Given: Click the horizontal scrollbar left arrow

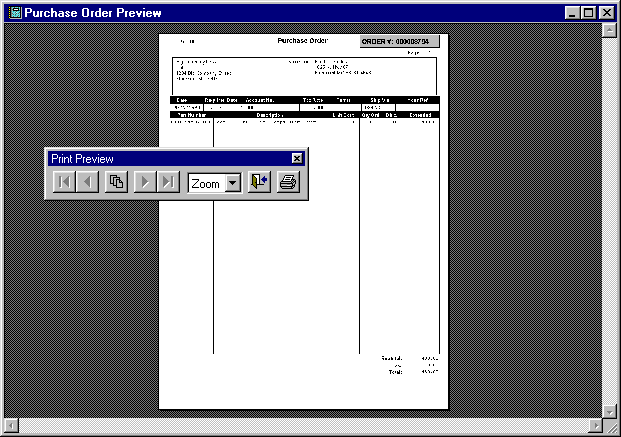Looking at the screenshot, I should [10, 426].
